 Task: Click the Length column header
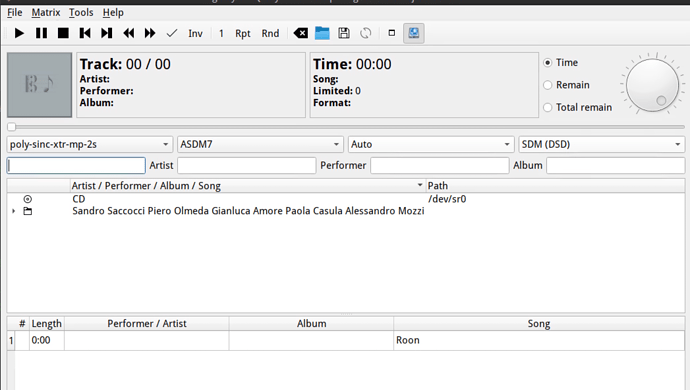[x=47, y=324]
